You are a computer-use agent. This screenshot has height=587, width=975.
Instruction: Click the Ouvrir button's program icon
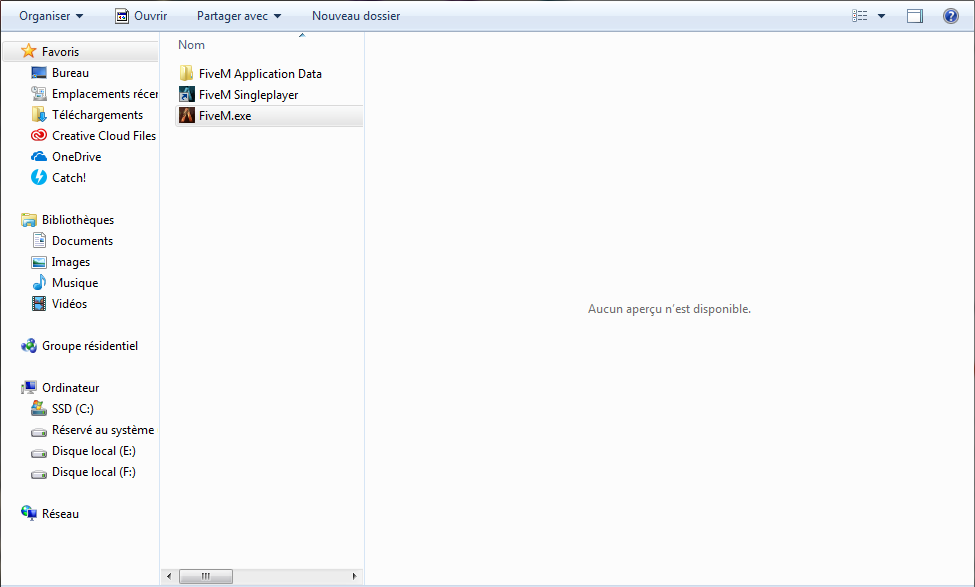pos(122,16)
